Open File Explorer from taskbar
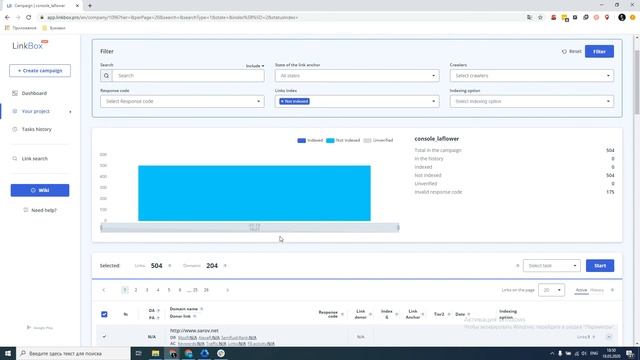Viewport: 640px width, 360px height. (156, 353)
